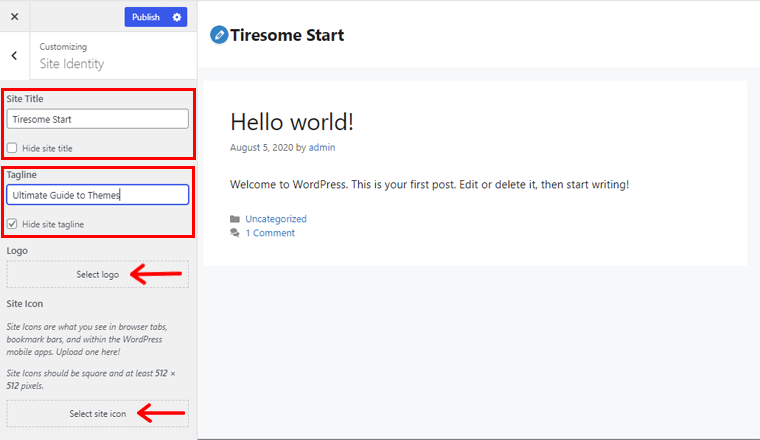Click the folder category icon
Viewport: 760px width, 440px height.
(x=235, y=219)
